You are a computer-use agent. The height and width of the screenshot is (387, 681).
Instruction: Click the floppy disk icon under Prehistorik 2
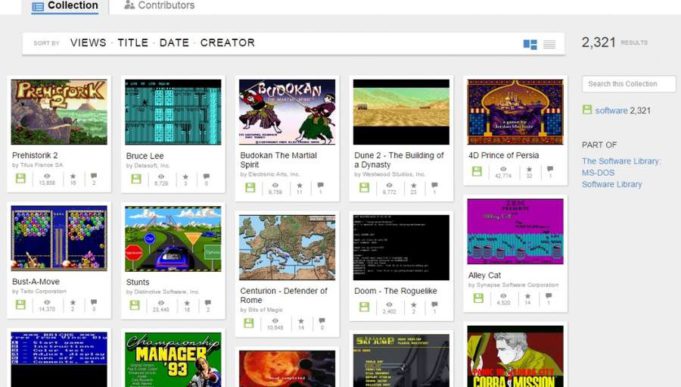coord(21,178)
